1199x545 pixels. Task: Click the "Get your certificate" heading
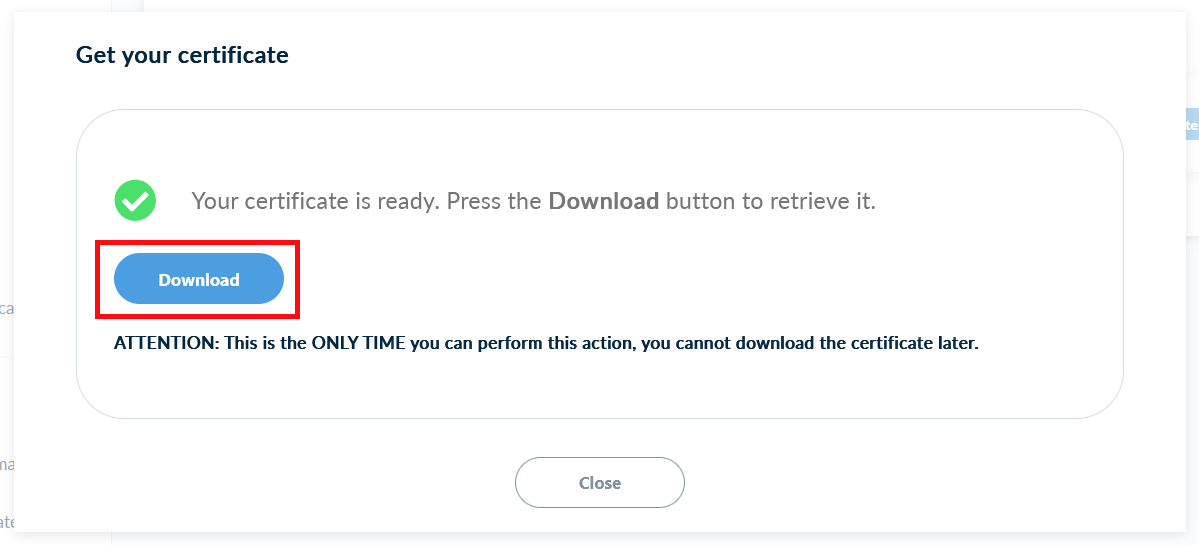[182, 55]
